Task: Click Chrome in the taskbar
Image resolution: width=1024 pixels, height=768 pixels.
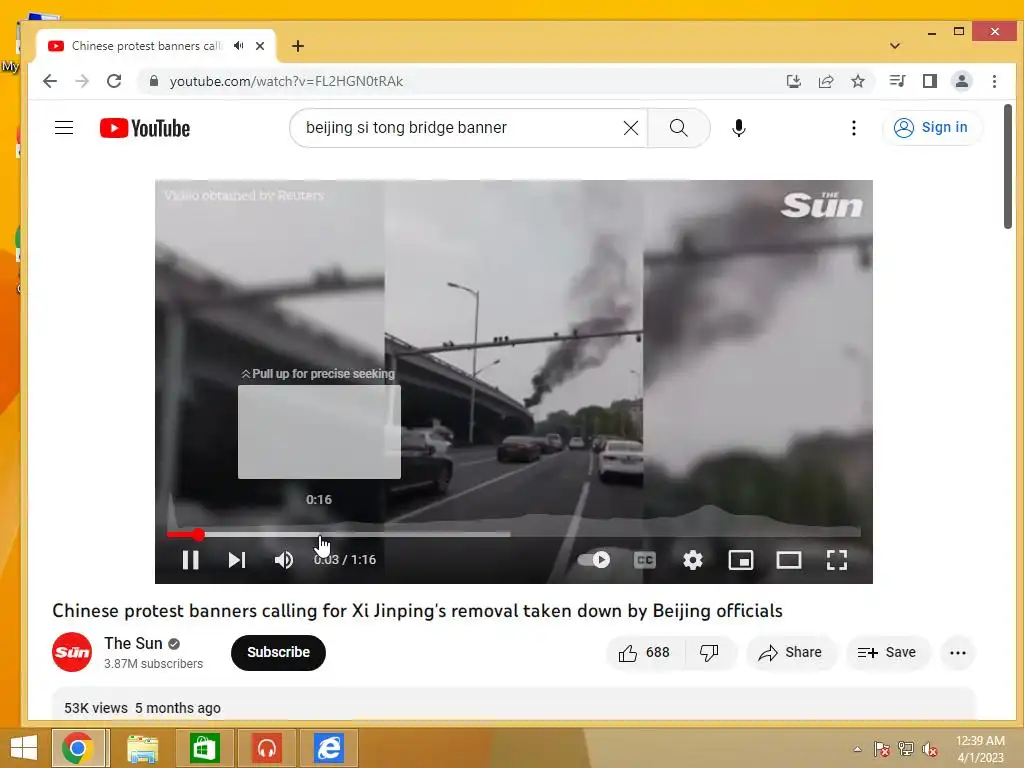Action: (x=78, y=748)
